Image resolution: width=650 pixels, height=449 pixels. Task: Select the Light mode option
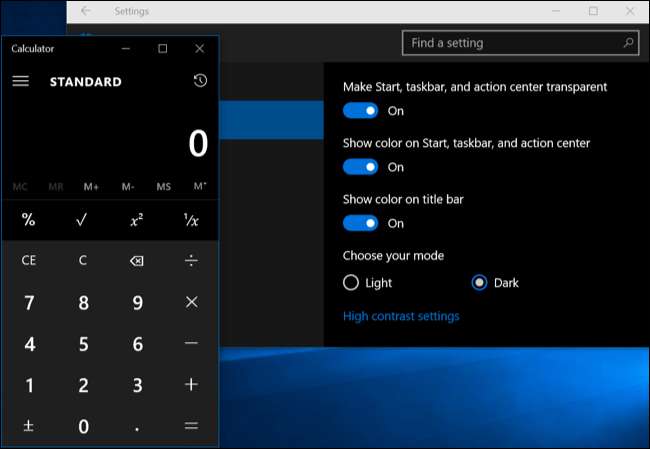click(351, 283)
